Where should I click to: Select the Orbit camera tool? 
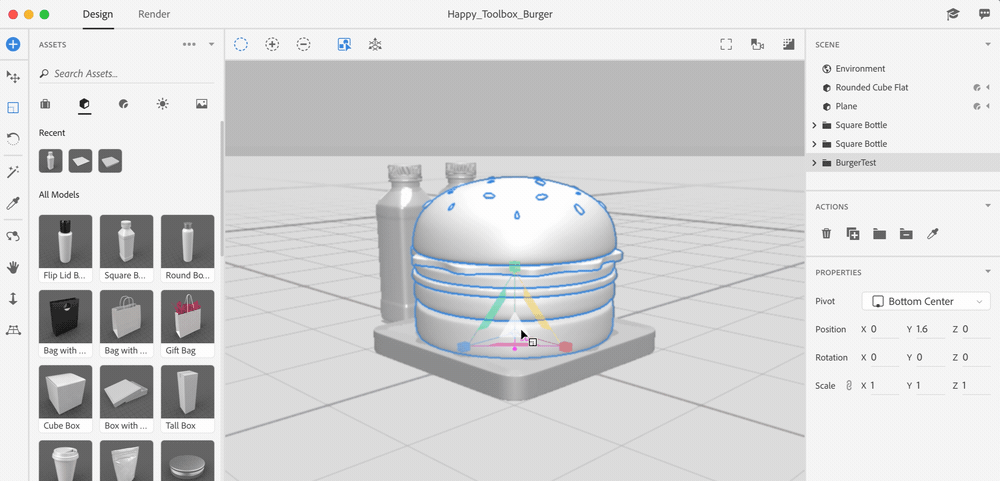coord(13,237)
